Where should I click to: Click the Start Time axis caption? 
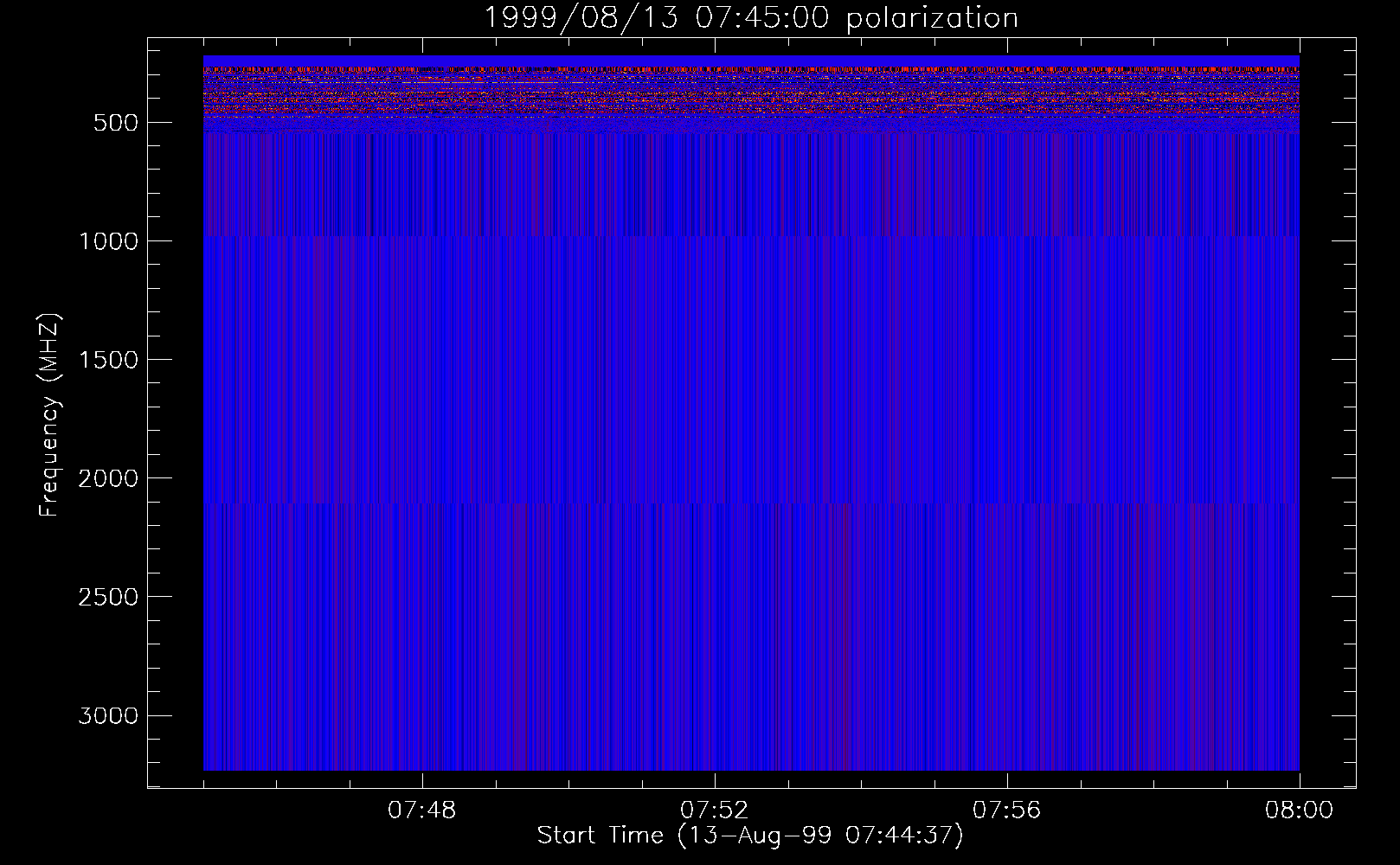click(x=749, y=836)
